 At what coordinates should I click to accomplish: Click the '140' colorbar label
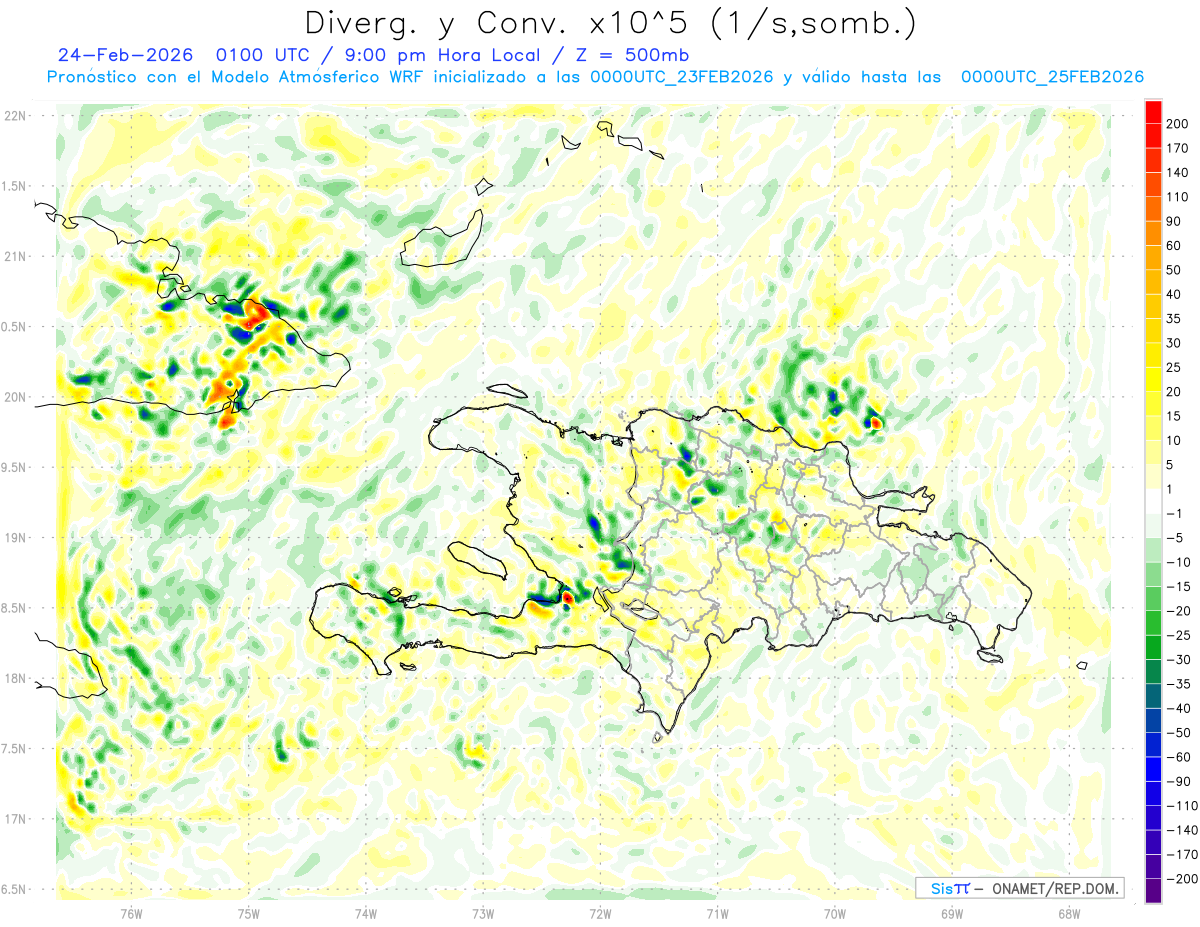(x=1177, y=173)
